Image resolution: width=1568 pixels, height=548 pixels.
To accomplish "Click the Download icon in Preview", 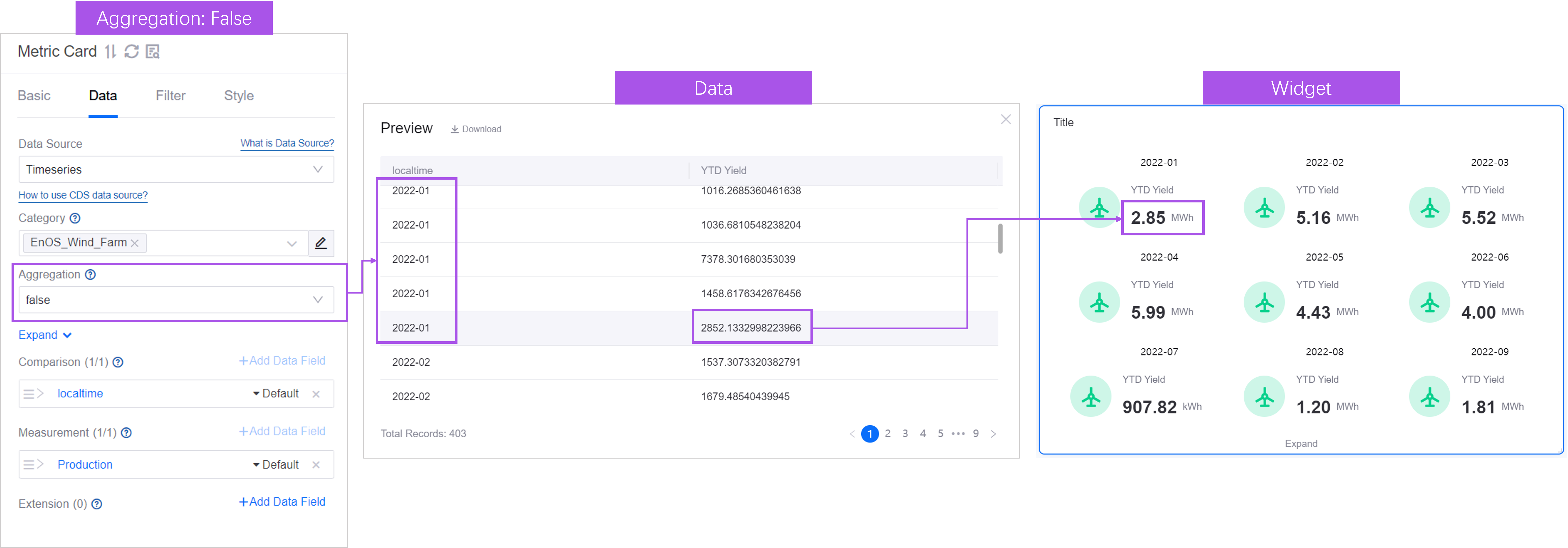I will 455,129.
